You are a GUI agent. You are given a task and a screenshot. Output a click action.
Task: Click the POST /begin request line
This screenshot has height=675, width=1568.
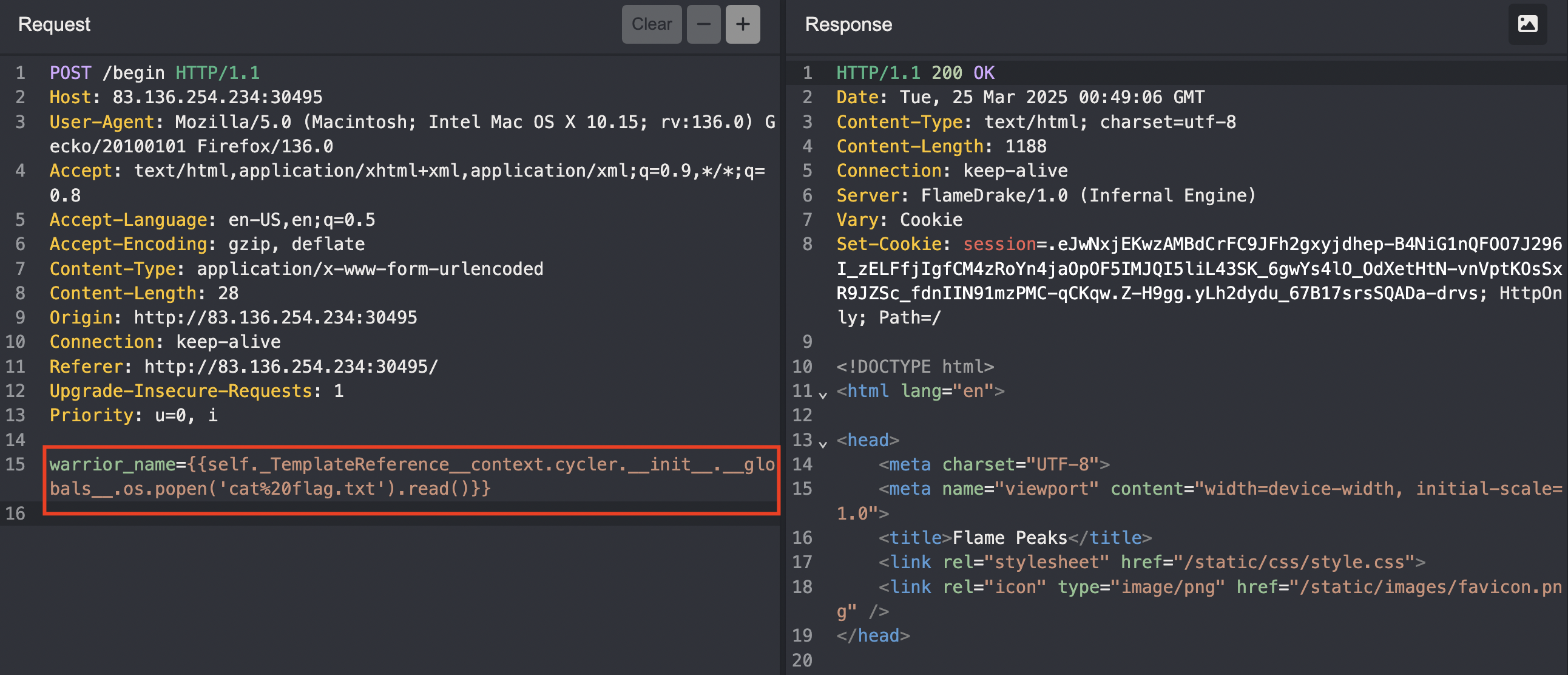pyautogui.click(x=155, y=73)
